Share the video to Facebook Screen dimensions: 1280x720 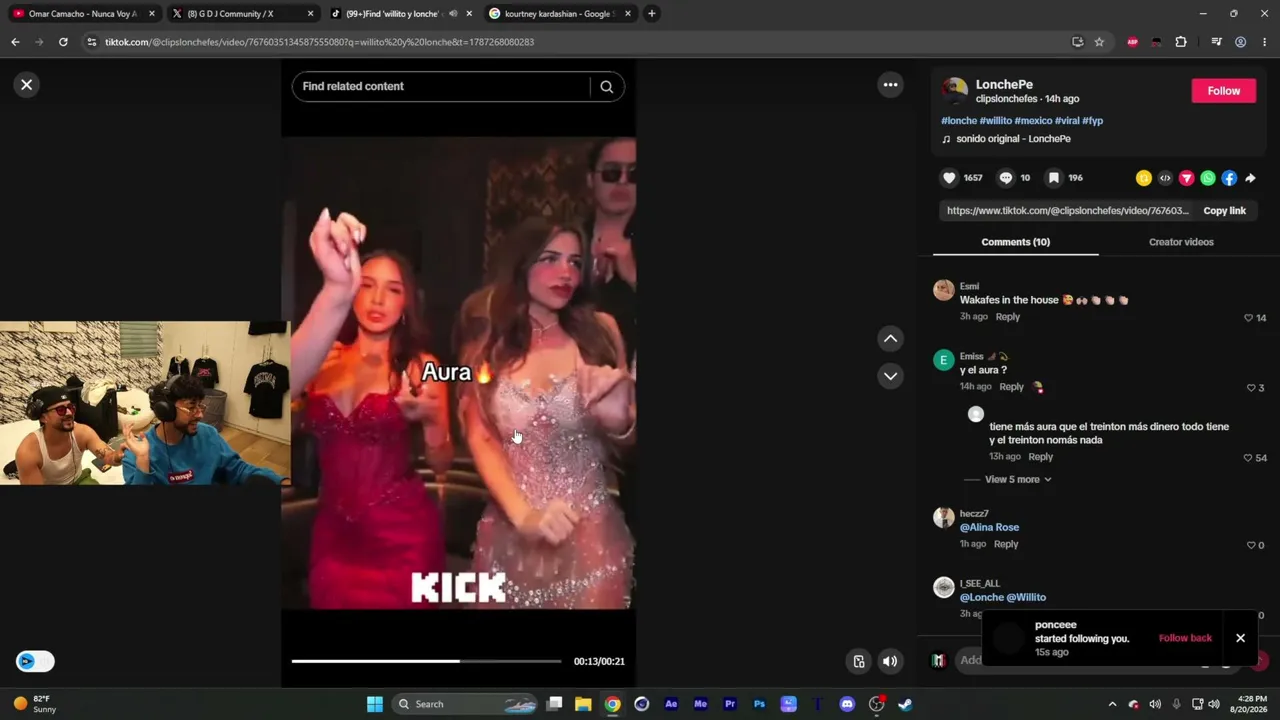click(1229, 178)
